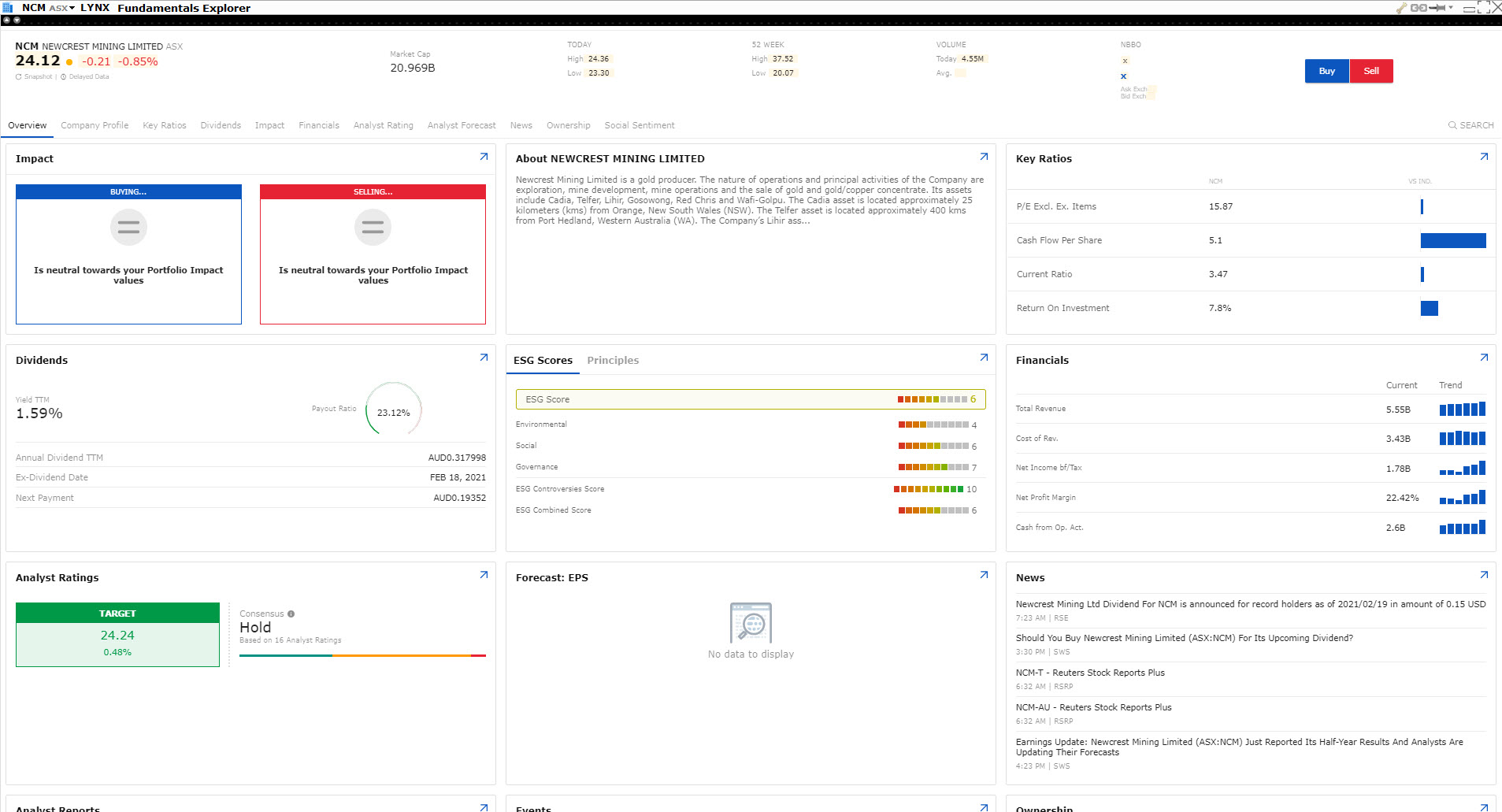Click the round up-arrow toolbar button
The height and width of the screenshot is (812, 1502).
(6, 20)
